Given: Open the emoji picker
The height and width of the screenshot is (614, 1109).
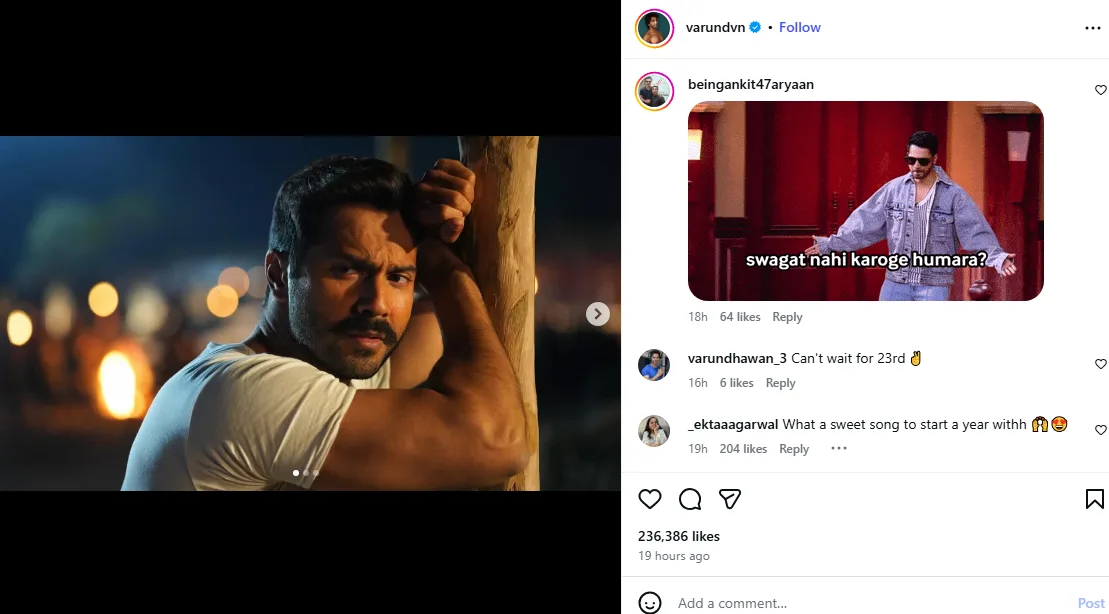Looking at the screenshot, I should pyautogui.click(x=650, y=603).
